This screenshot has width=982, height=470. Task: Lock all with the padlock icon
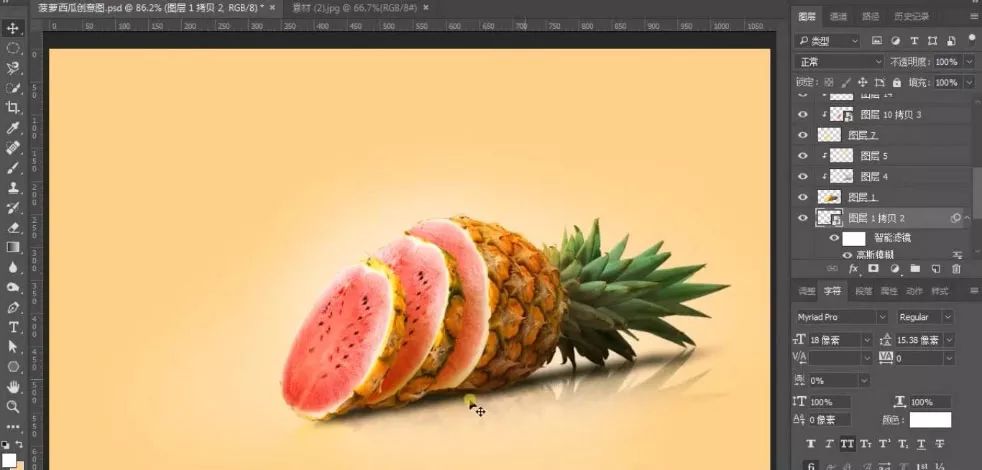tap(897, 82)
